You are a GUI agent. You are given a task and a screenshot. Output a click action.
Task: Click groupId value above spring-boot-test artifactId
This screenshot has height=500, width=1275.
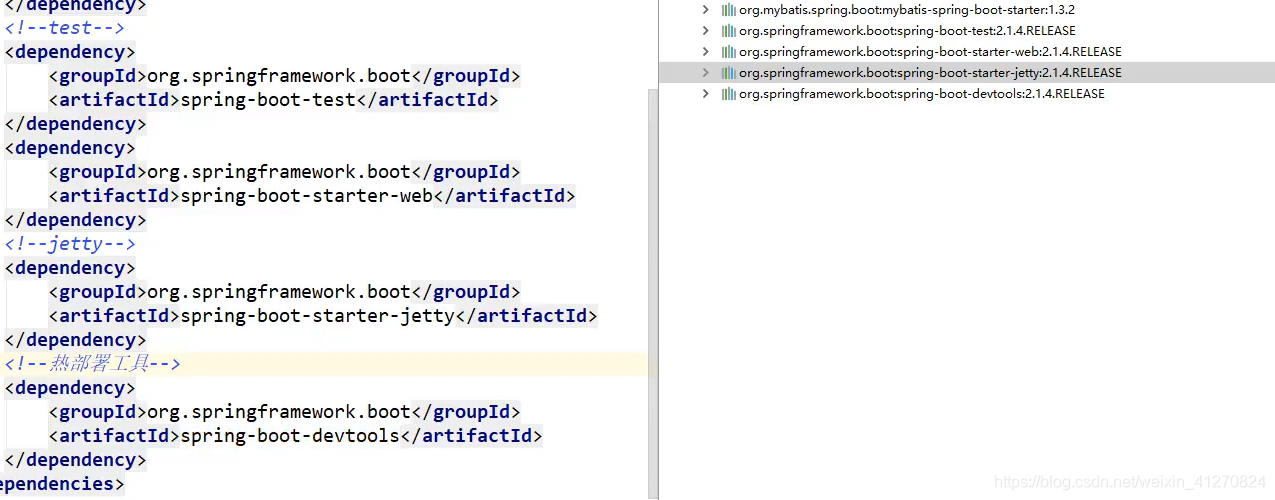(x=279, y=76)
